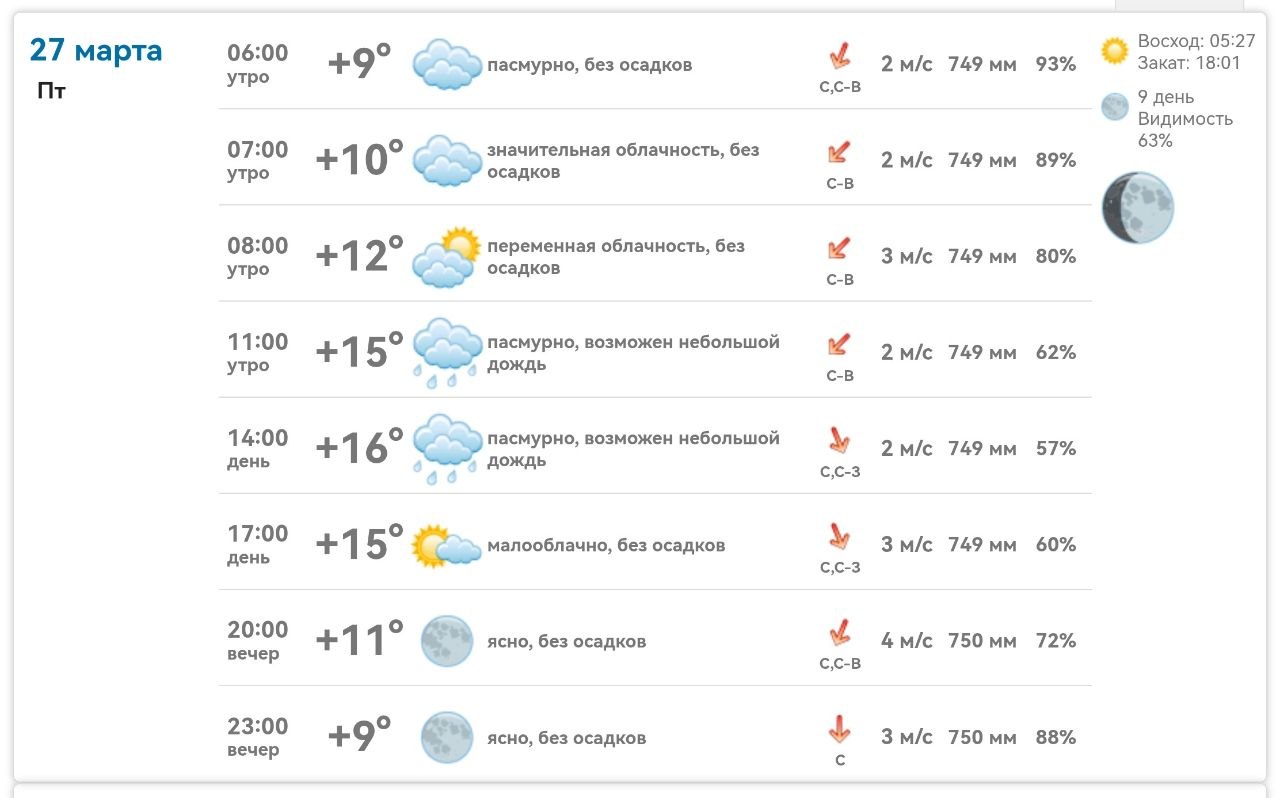Click the sun and cloud icon at 17:00

pos(446,546)
